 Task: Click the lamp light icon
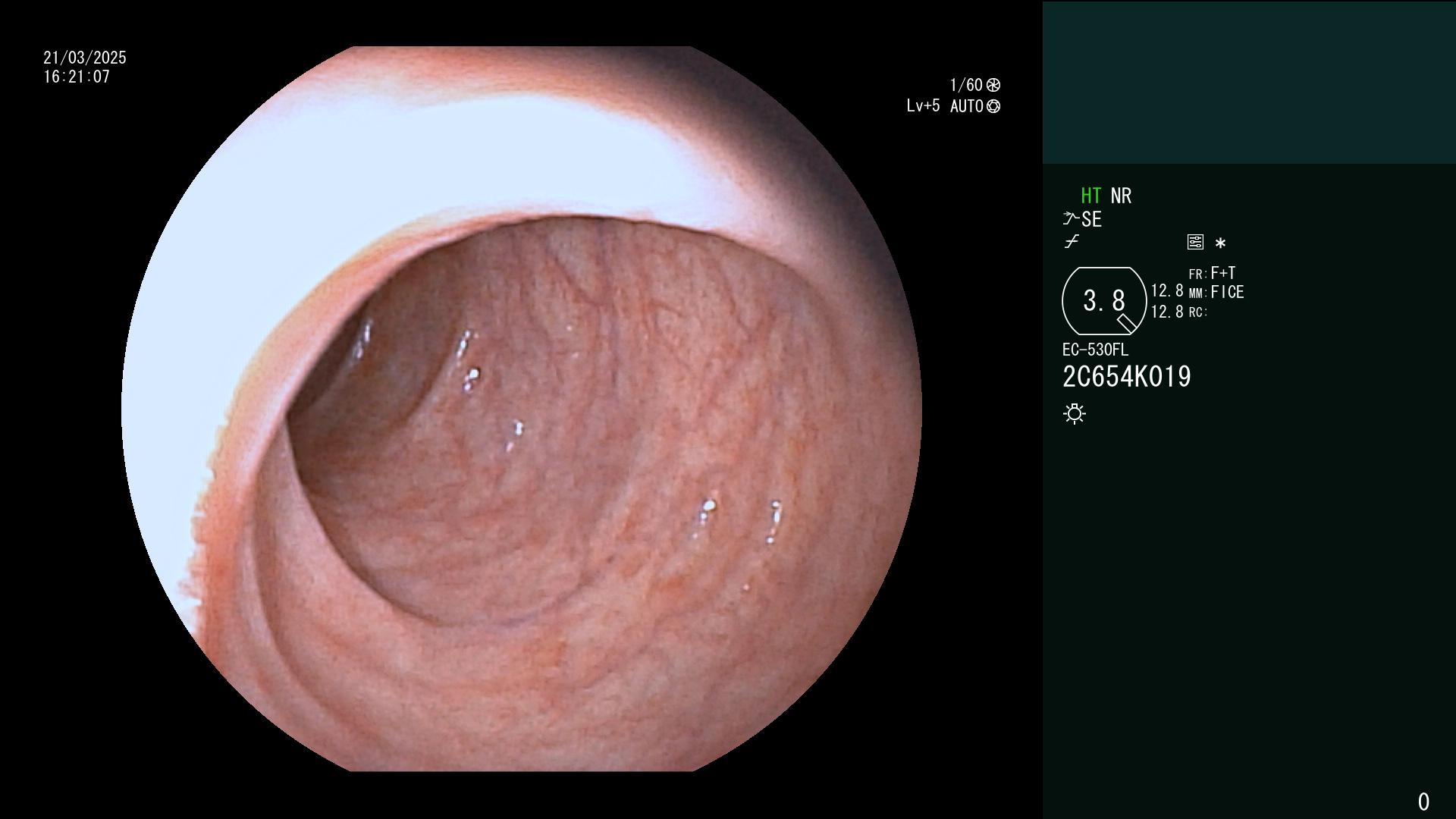click(1075, 414)
